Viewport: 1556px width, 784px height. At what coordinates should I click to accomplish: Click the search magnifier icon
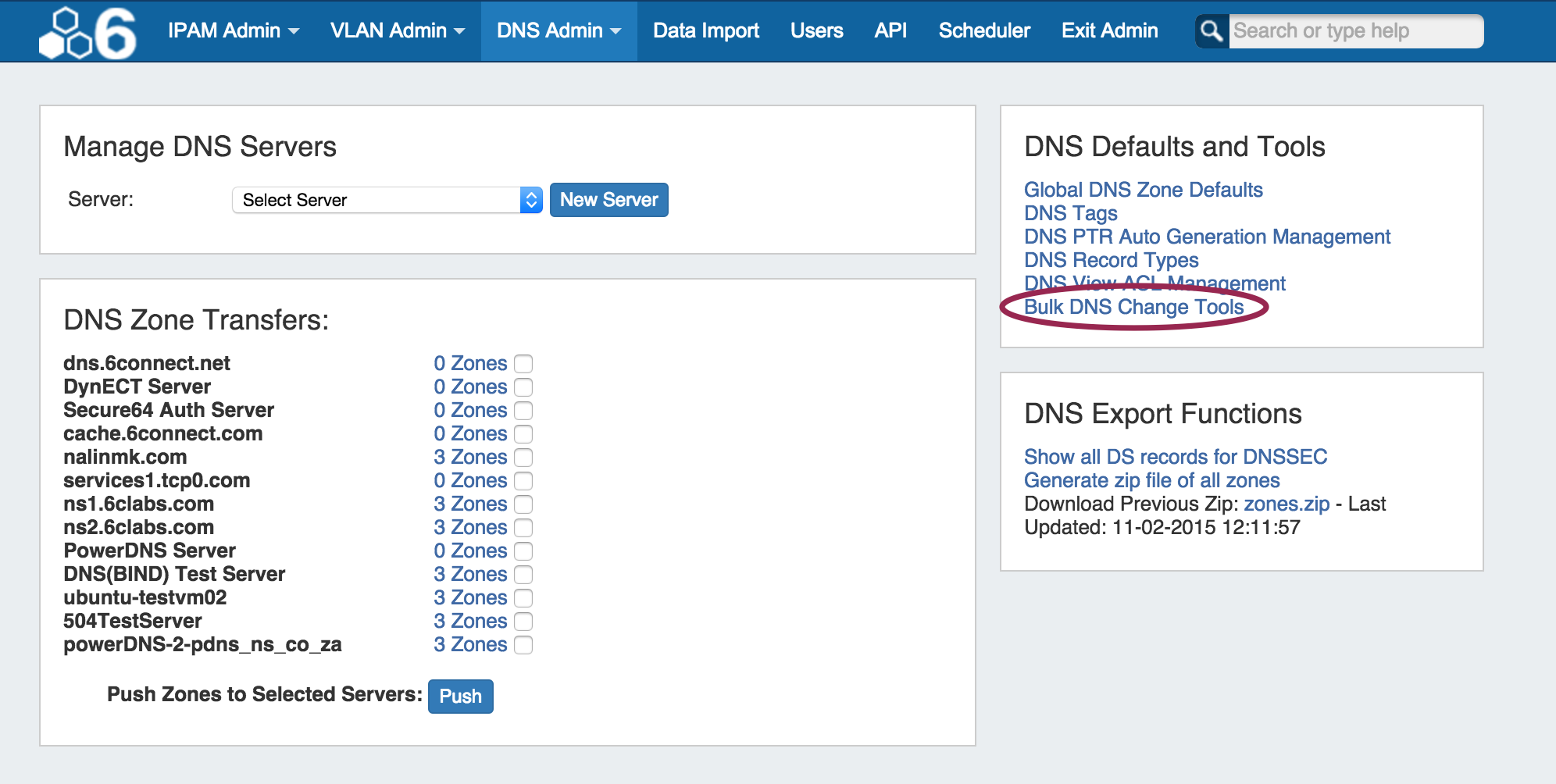click(1212, 31)
